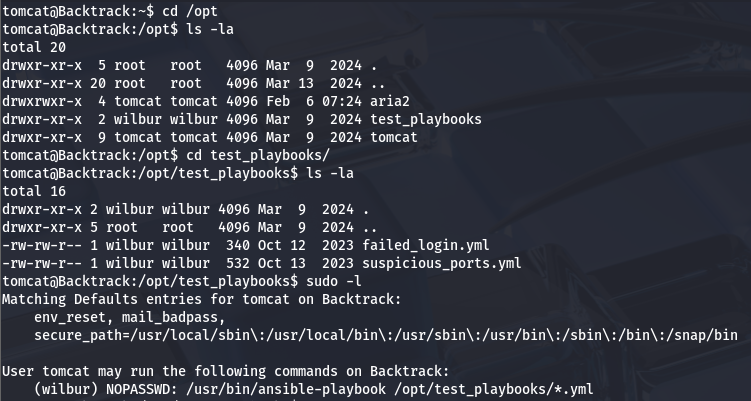Image resolution: width=751 pixels, height=401 pixels.
Task: Click the drwxrwxr-x permissions of aria2
Action: tap(40, 101)
